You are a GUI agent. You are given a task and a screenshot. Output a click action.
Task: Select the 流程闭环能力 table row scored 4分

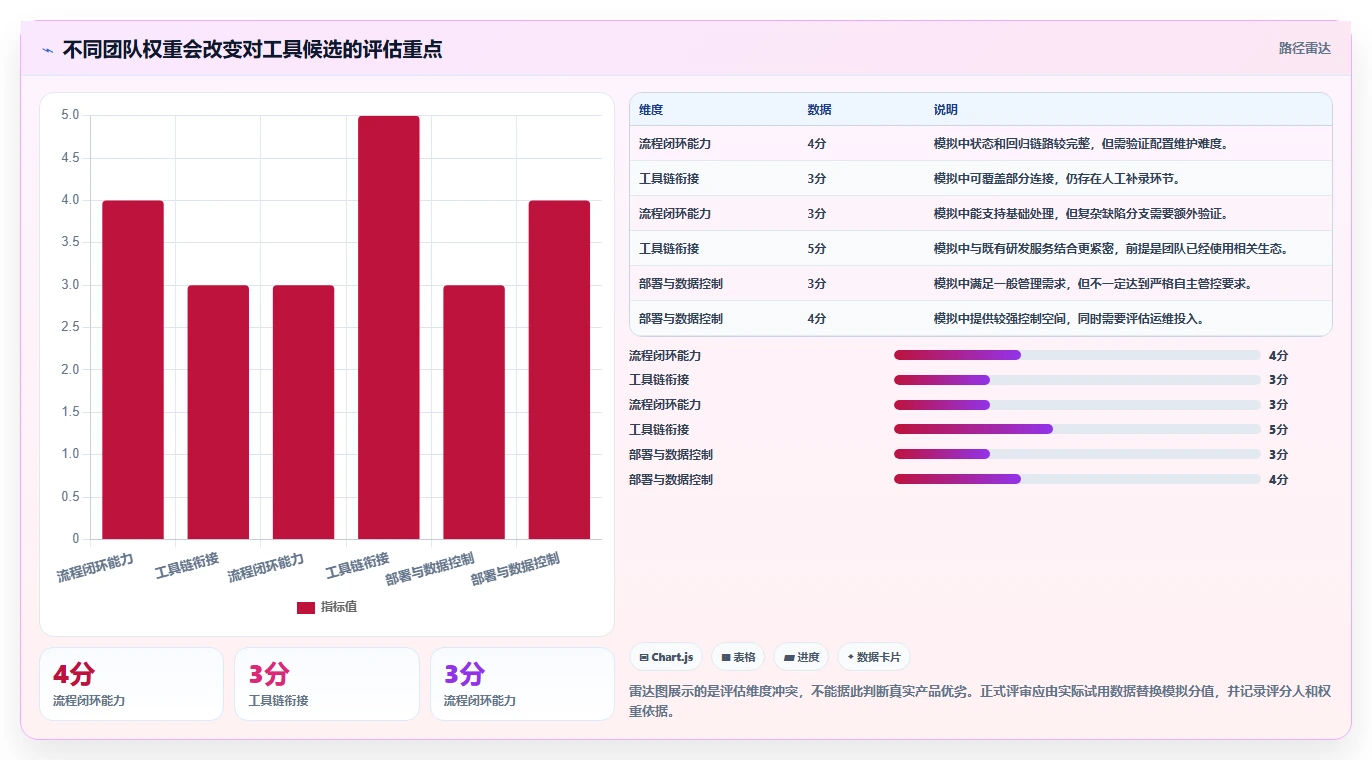click(x=981, y=143)
